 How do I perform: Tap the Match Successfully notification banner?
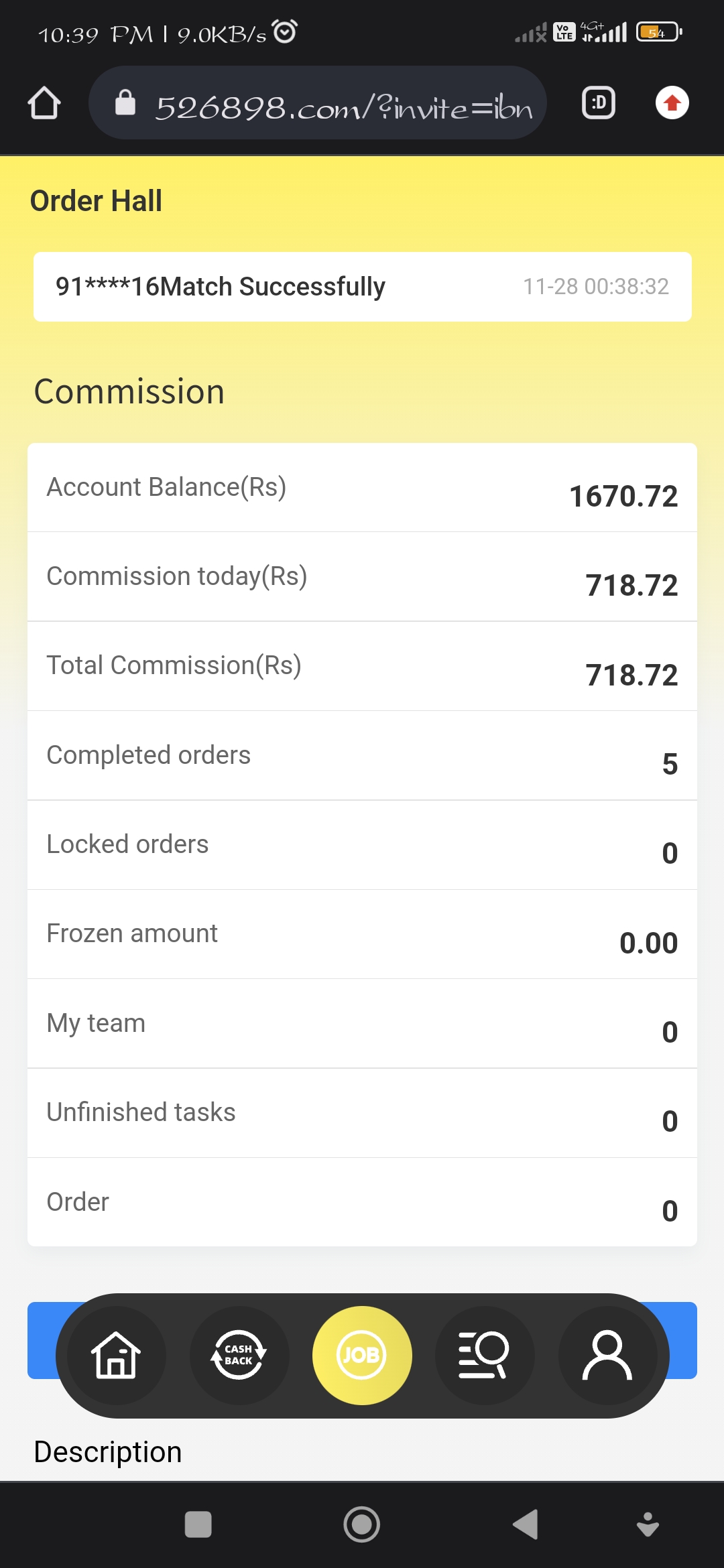point(362,287)
